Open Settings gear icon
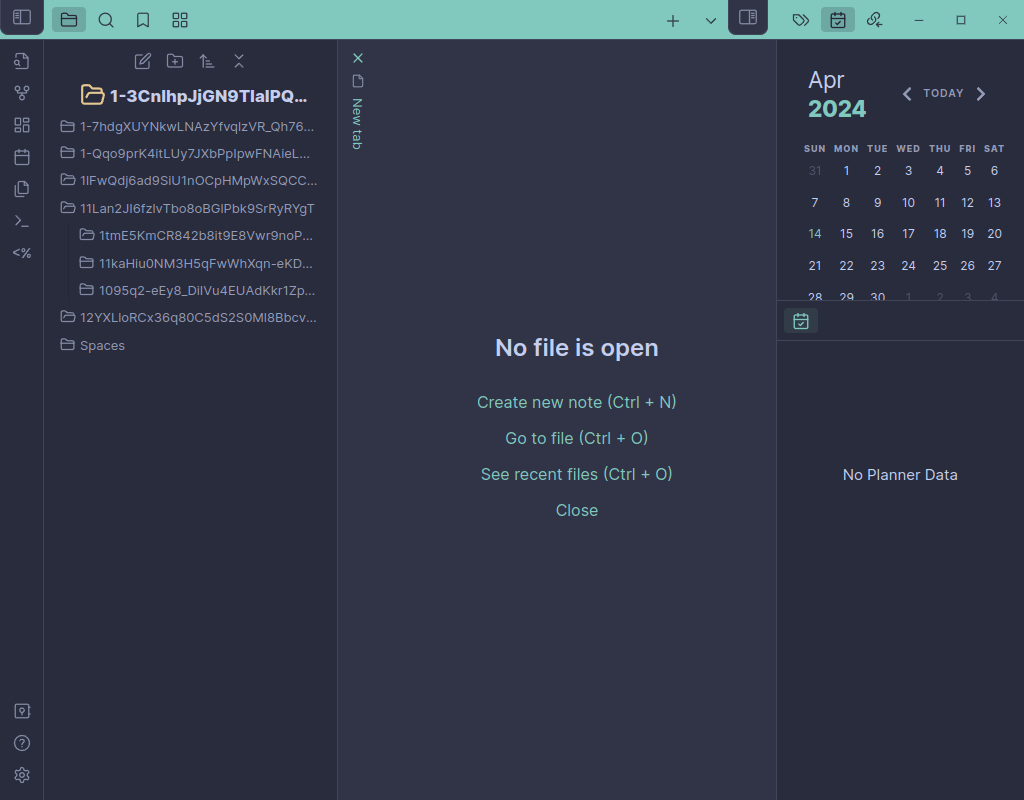 pyautogui.click(x=22, y=775)
